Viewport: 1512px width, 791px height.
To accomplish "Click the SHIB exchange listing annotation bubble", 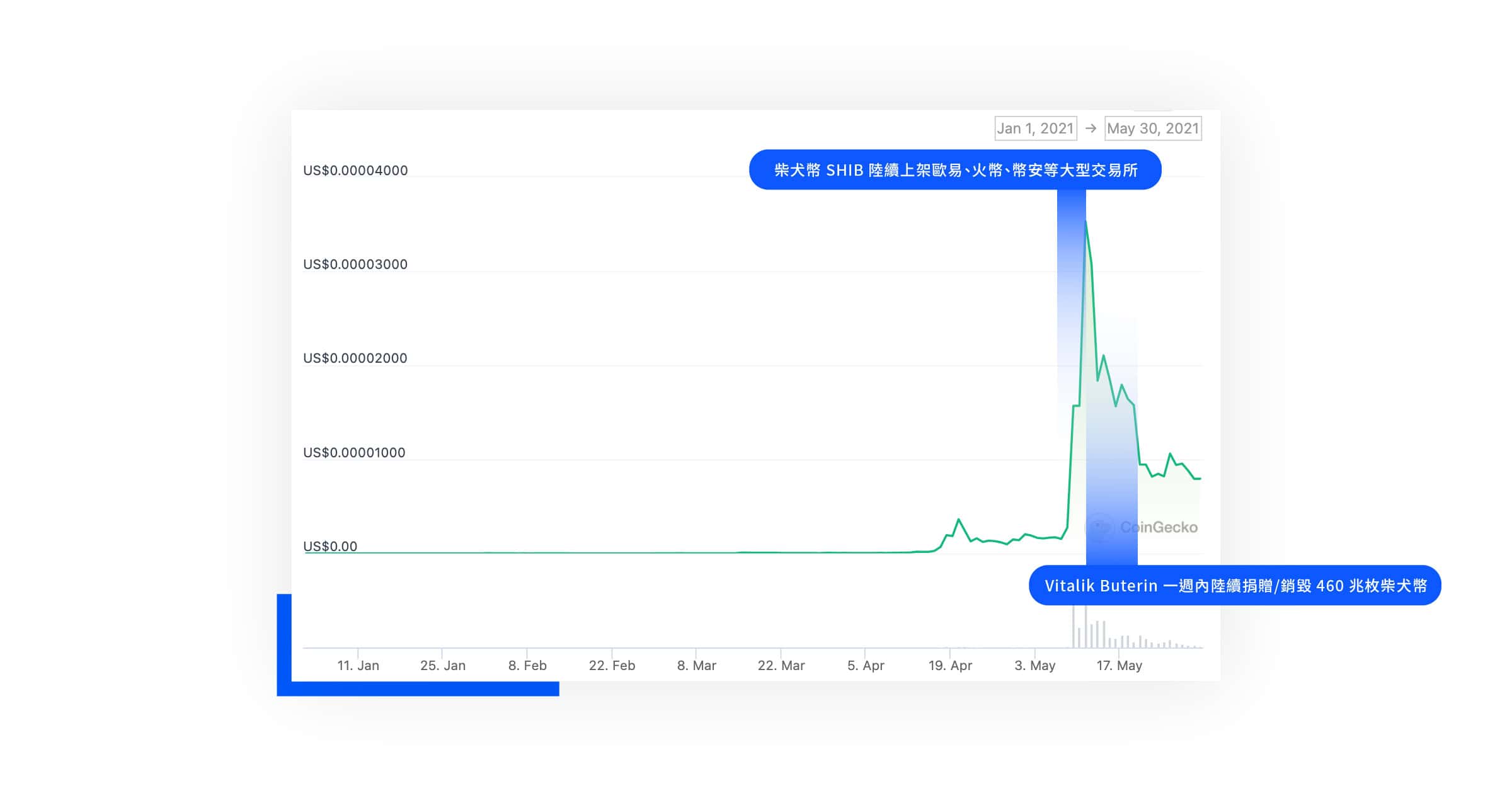I will click(955, 170).
